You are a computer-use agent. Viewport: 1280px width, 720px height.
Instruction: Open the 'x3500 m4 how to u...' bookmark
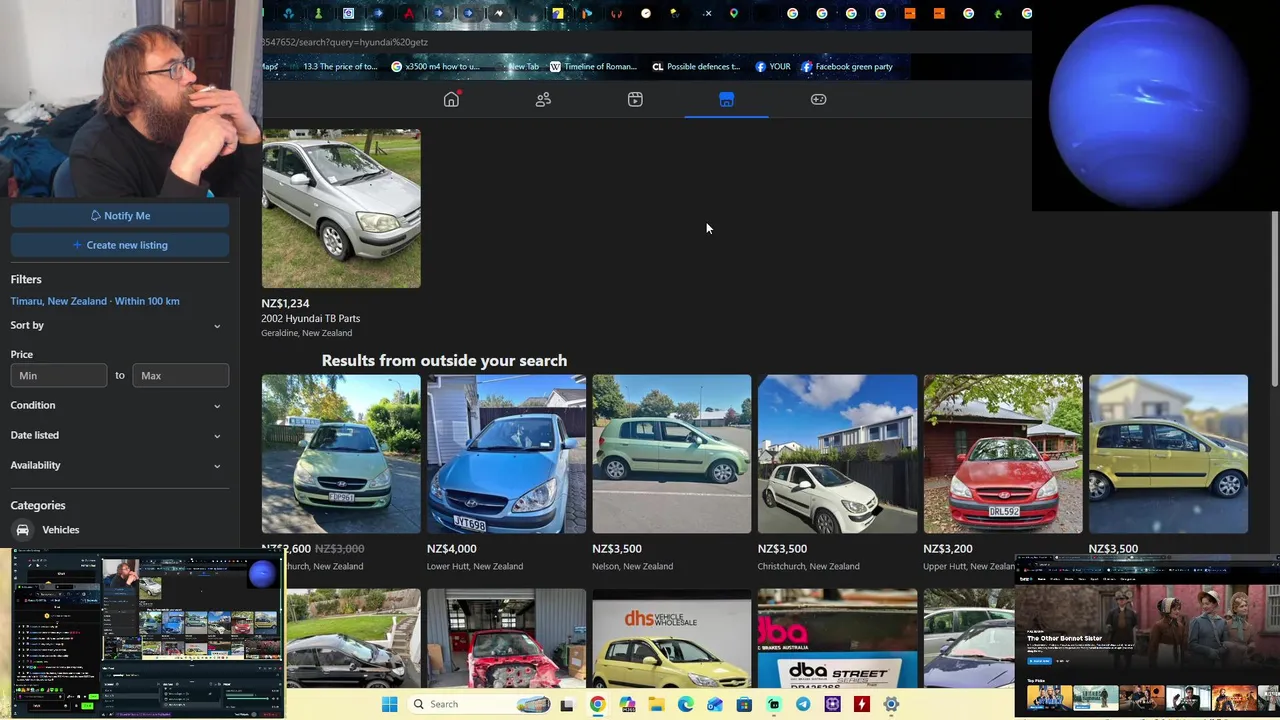point(435,66)
